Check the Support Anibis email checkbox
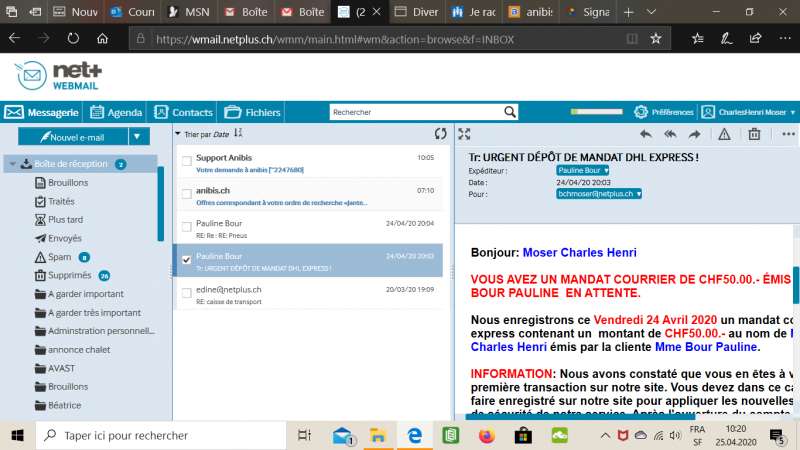Viewport: 800px width, 450px height. [187, 161]
